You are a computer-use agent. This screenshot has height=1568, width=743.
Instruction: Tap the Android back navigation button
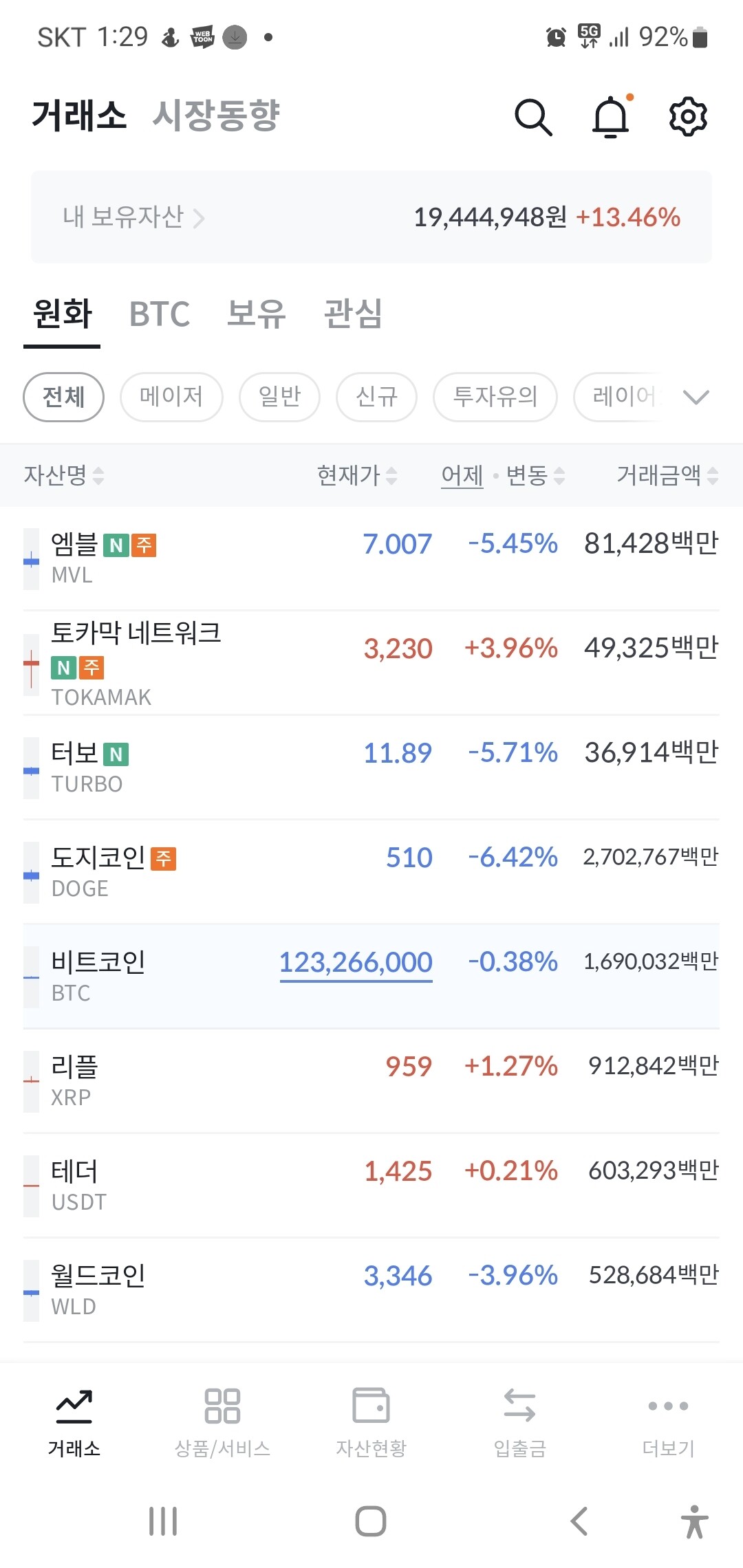579,1521
